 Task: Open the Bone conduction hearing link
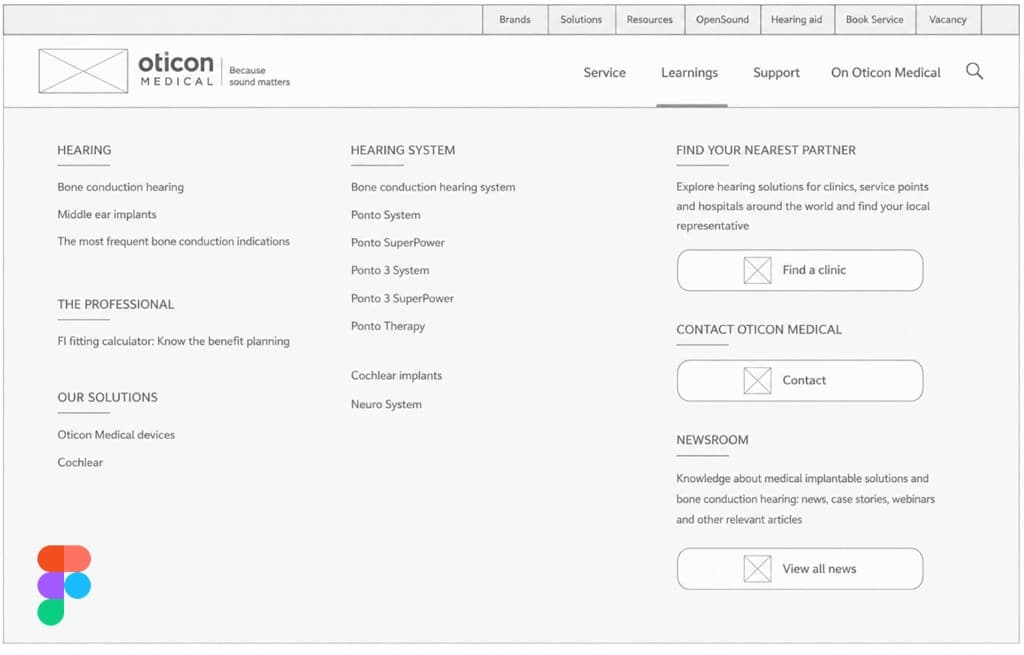click(121, 187)
